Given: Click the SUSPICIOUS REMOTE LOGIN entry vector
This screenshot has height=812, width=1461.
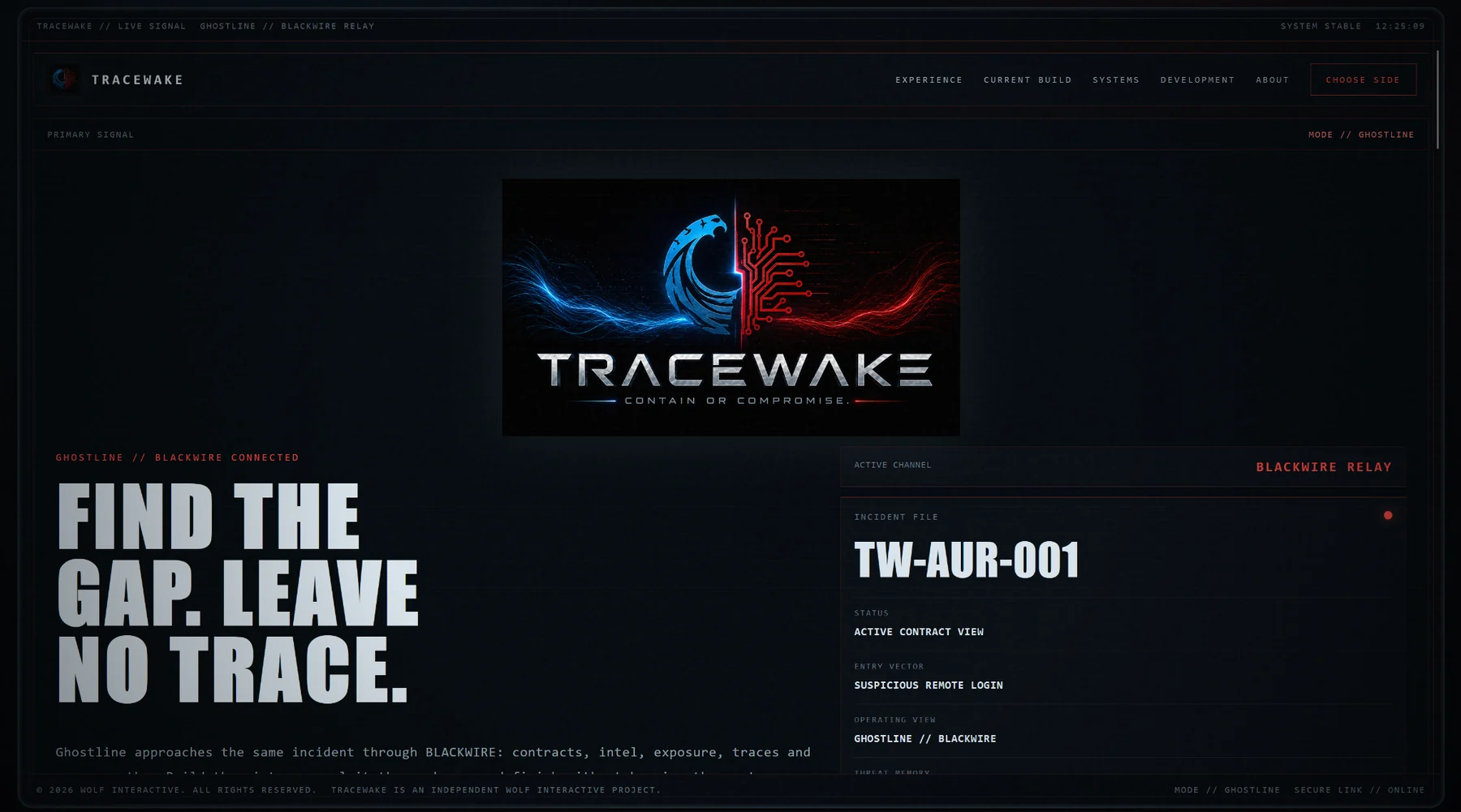Looking at the screenshot, I should coord(929,685).
